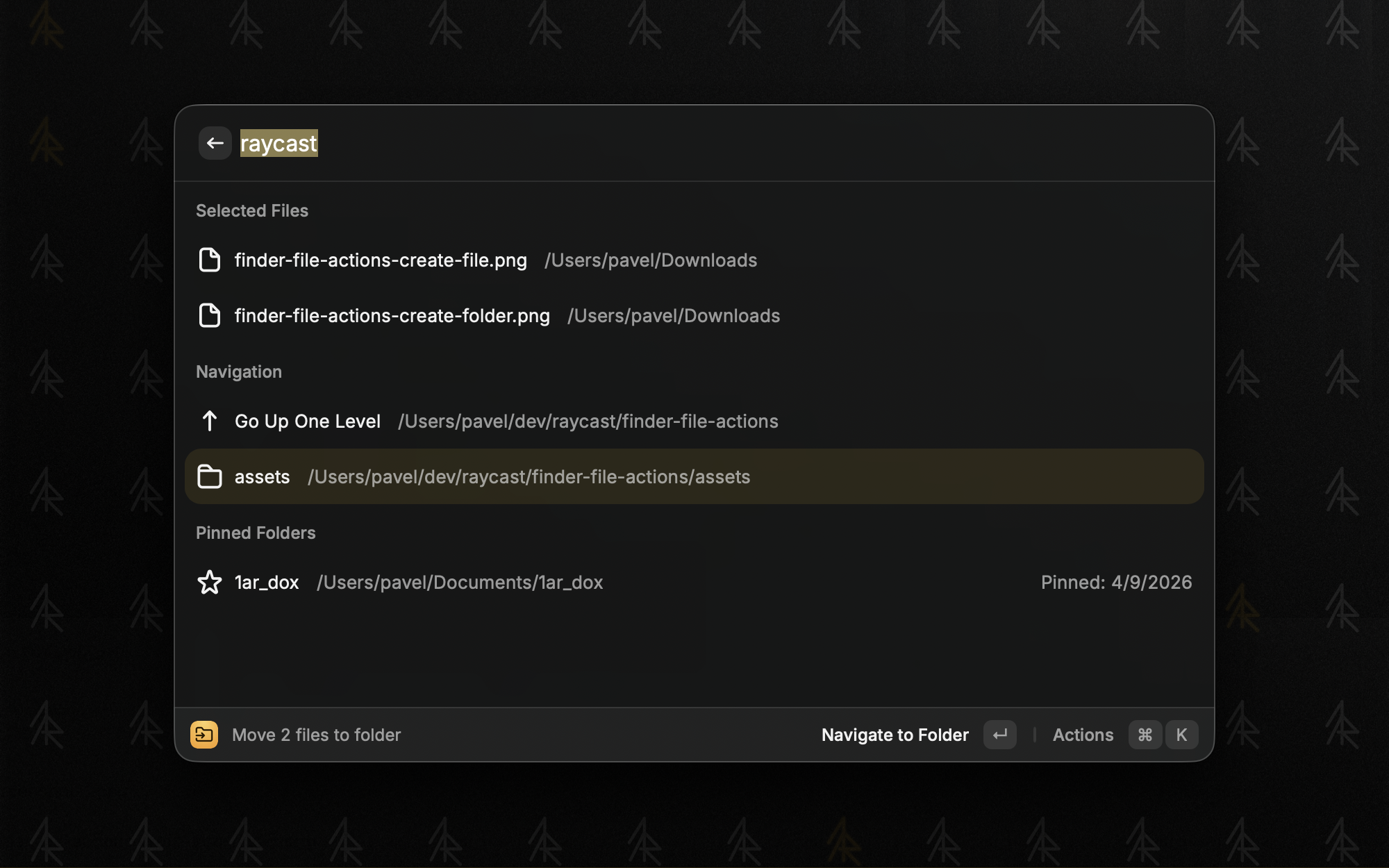The width and height of the screenshot is (1389, 868).
Task: Click the raycast search field
Action: tap(715, 143)
